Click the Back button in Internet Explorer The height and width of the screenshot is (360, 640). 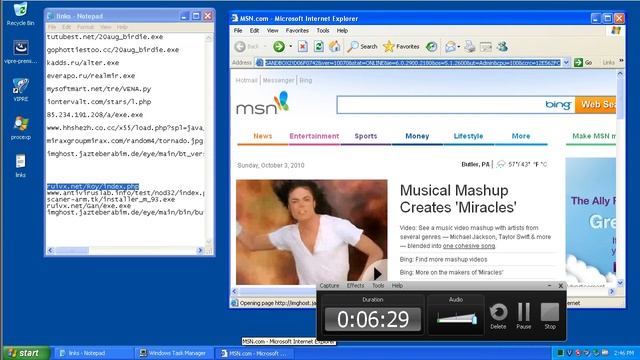247,47
